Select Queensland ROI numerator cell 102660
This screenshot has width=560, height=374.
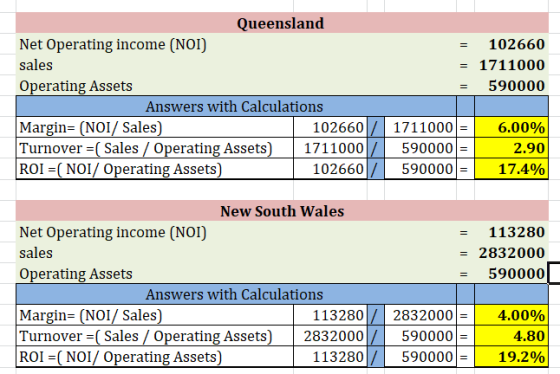click(330, 169)
